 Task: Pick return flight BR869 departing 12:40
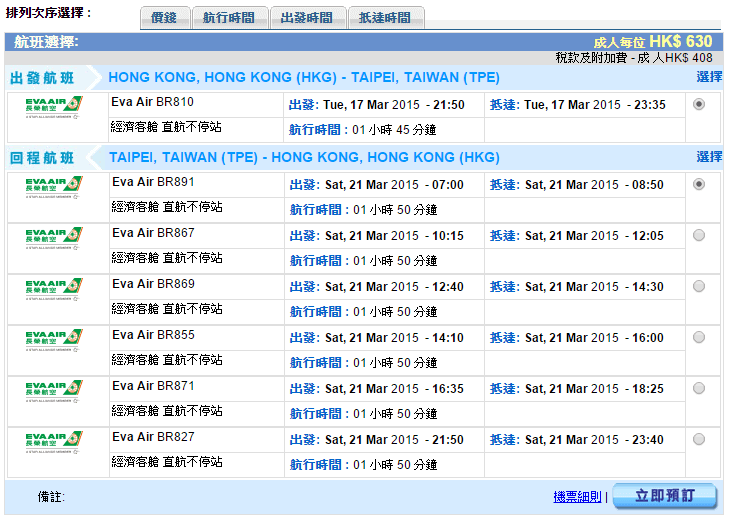(x=698, y=286)
